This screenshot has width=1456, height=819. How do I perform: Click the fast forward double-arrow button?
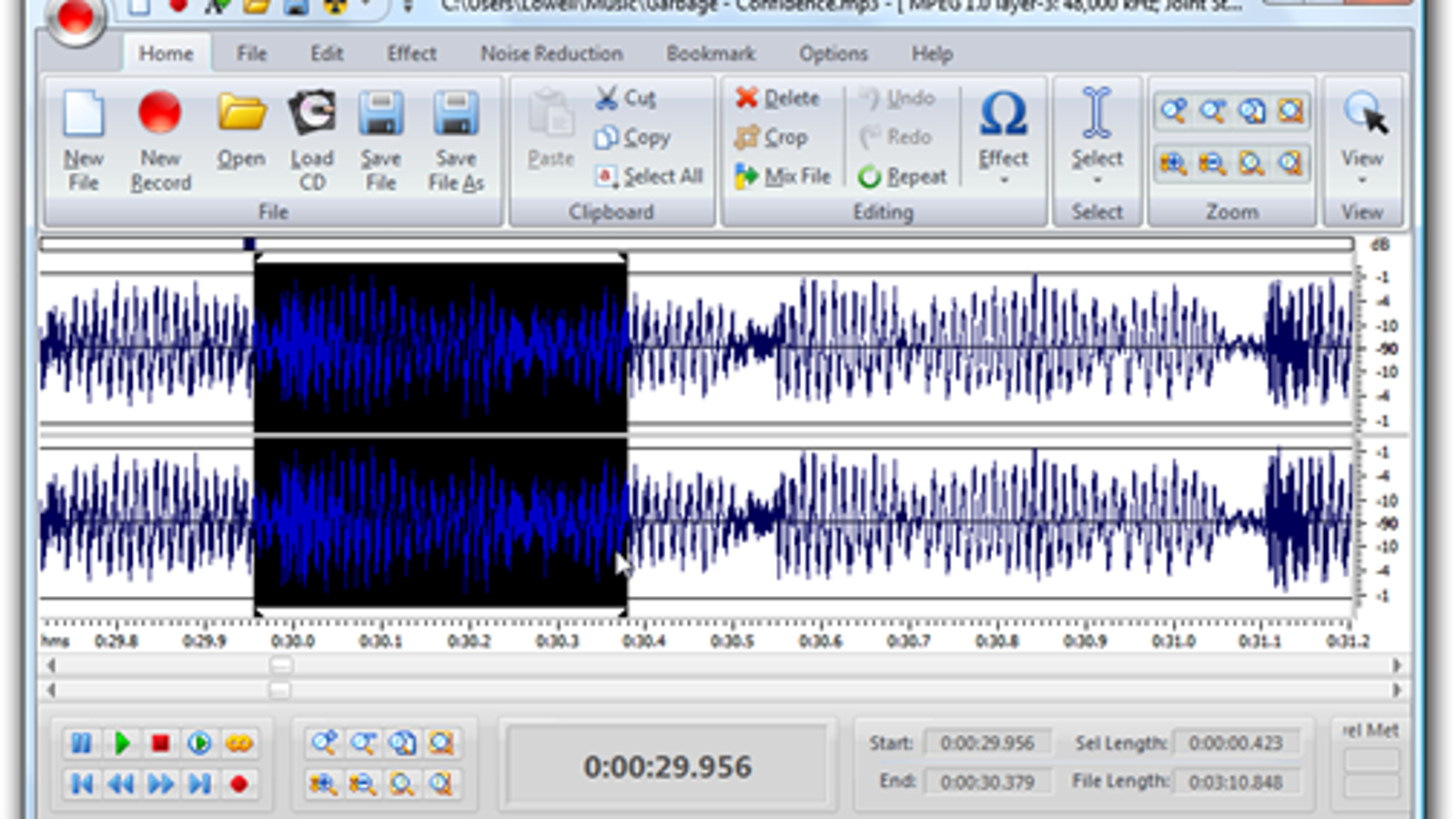click(160, 784)
